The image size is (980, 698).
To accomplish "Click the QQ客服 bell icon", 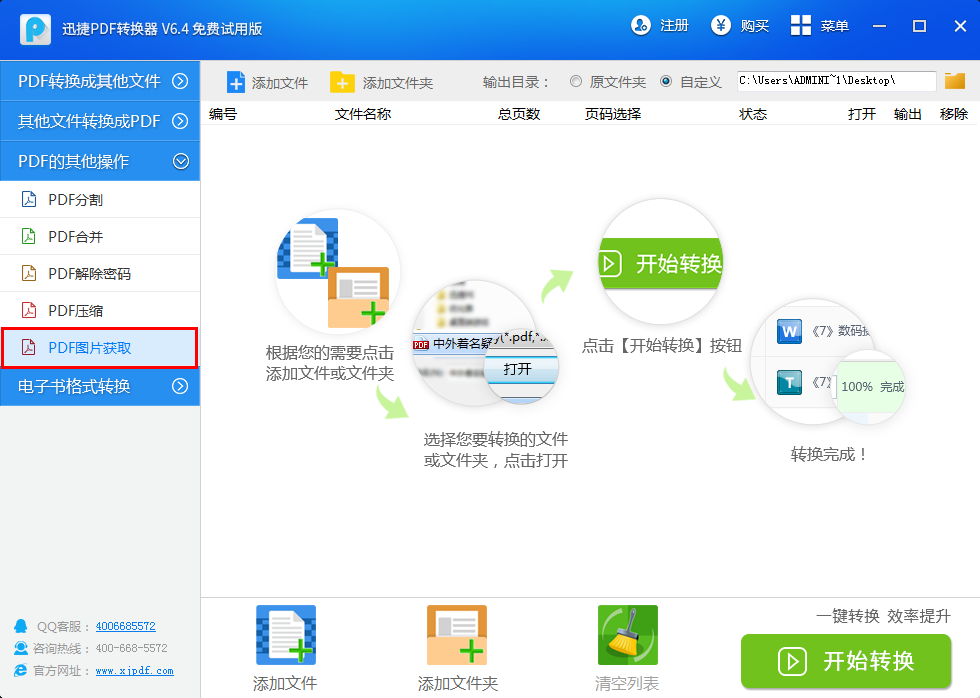I will click(x=21, y=626).
